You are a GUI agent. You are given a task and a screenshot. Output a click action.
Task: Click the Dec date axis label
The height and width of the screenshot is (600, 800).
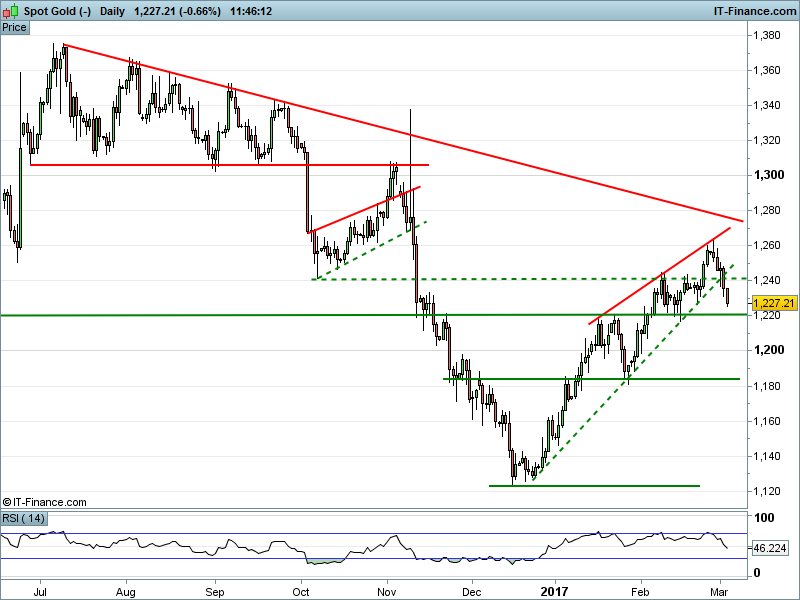(x=472, y=592)
